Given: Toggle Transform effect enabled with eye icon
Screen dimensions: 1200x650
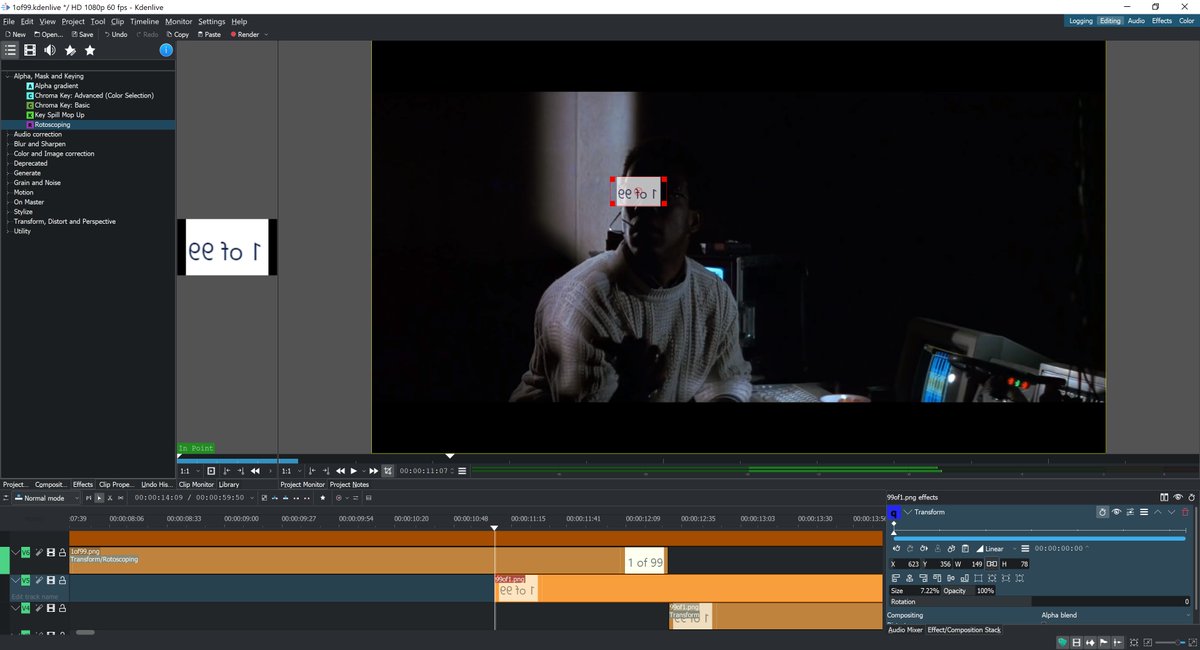Looking at the screenshot, I should tap(1116, 512).
